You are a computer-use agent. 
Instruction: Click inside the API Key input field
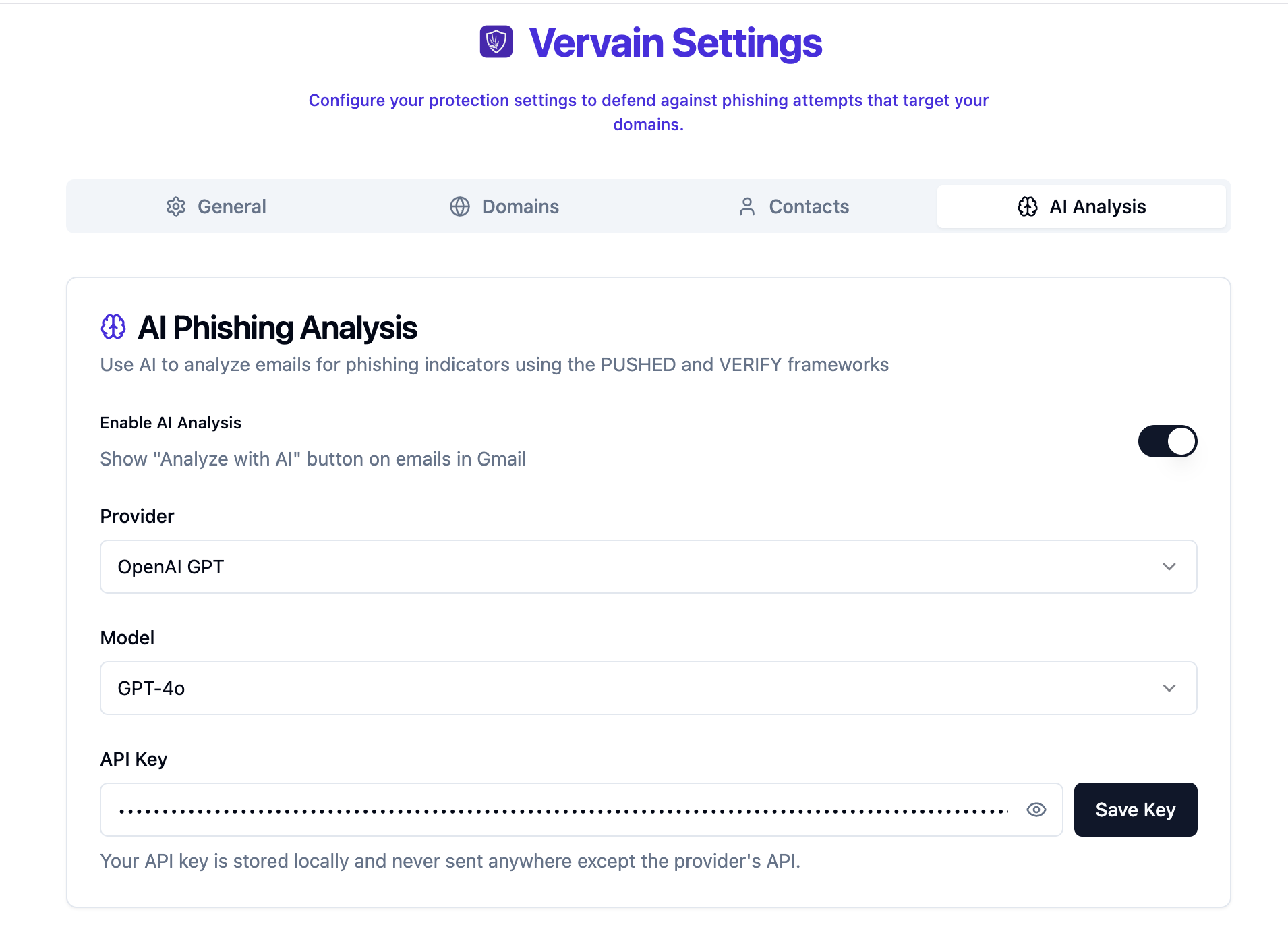click(x=539, y=809)
